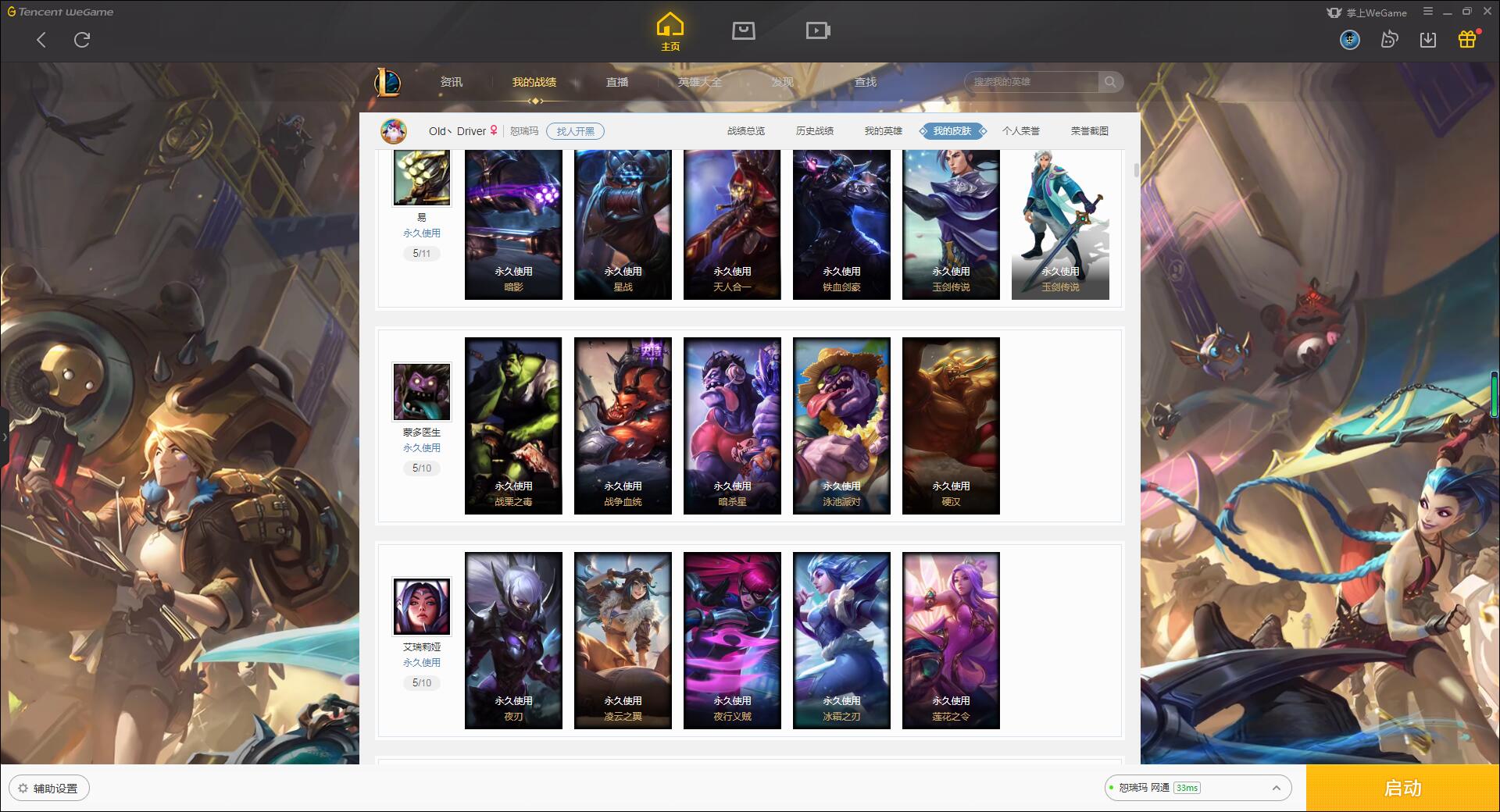Click the 蒙多医生 champion portrait

[422, 392]
